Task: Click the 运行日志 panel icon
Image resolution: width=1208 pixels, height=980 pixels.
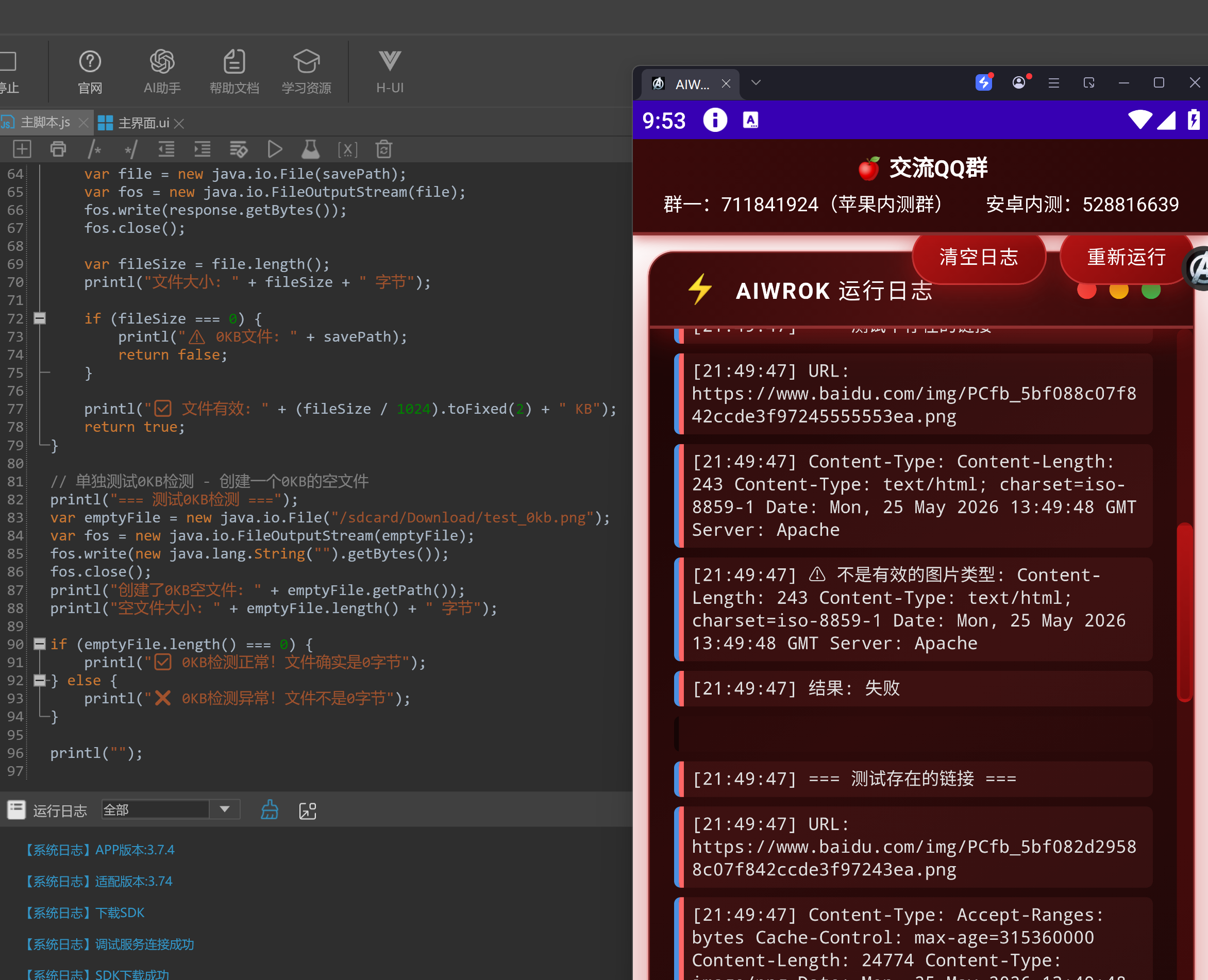Action: pos(16,809)
